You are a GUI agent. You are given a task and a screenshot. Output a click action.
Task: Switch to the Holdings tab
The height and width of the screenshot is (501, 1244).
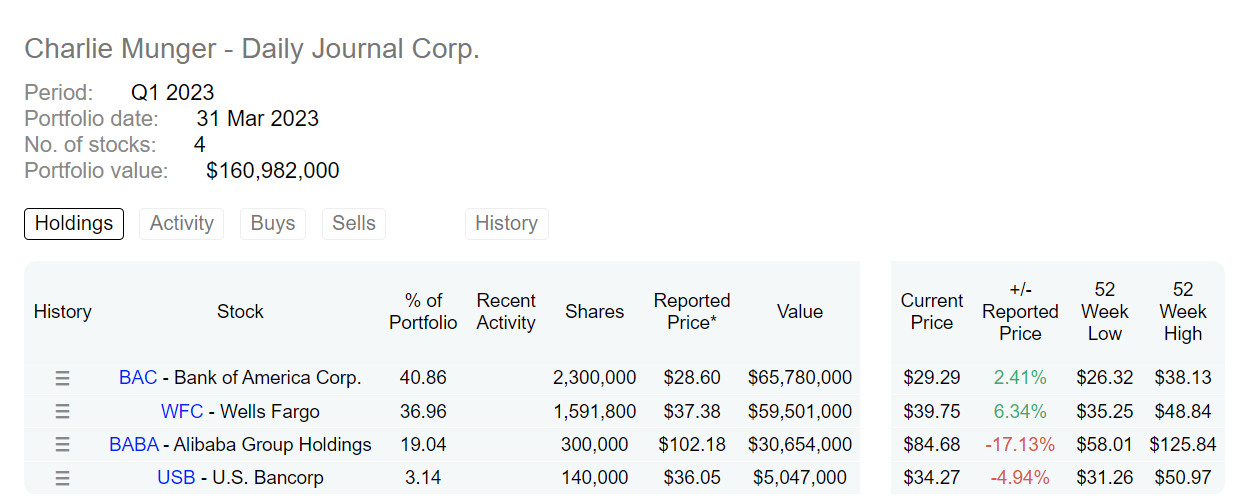(x=74, y=223)
